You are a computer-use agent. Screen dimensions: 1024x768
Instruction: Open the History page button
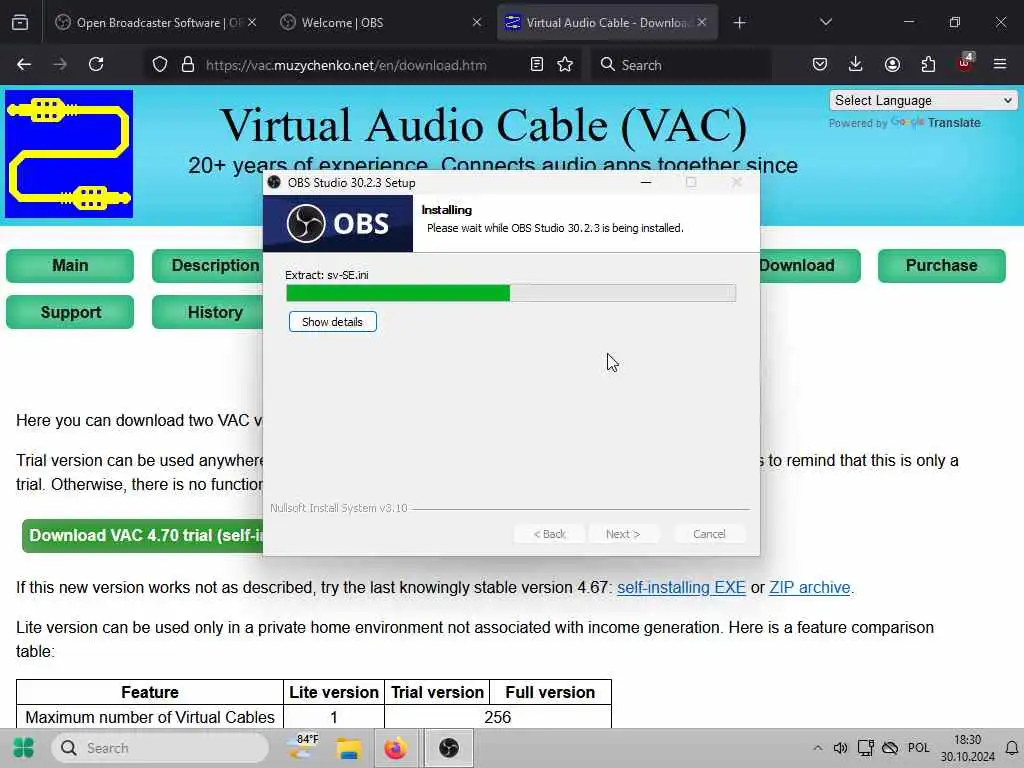click(208, 312)
